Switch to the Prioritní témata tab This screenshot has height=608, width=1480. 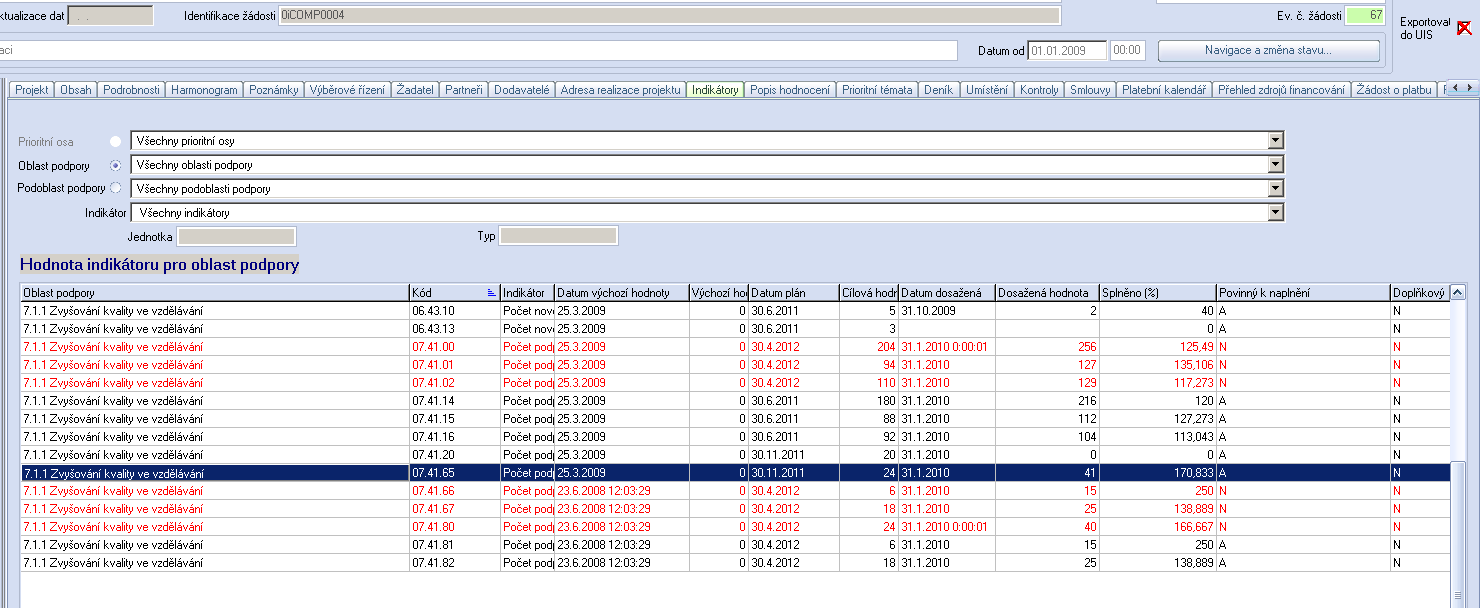point(877,90)
